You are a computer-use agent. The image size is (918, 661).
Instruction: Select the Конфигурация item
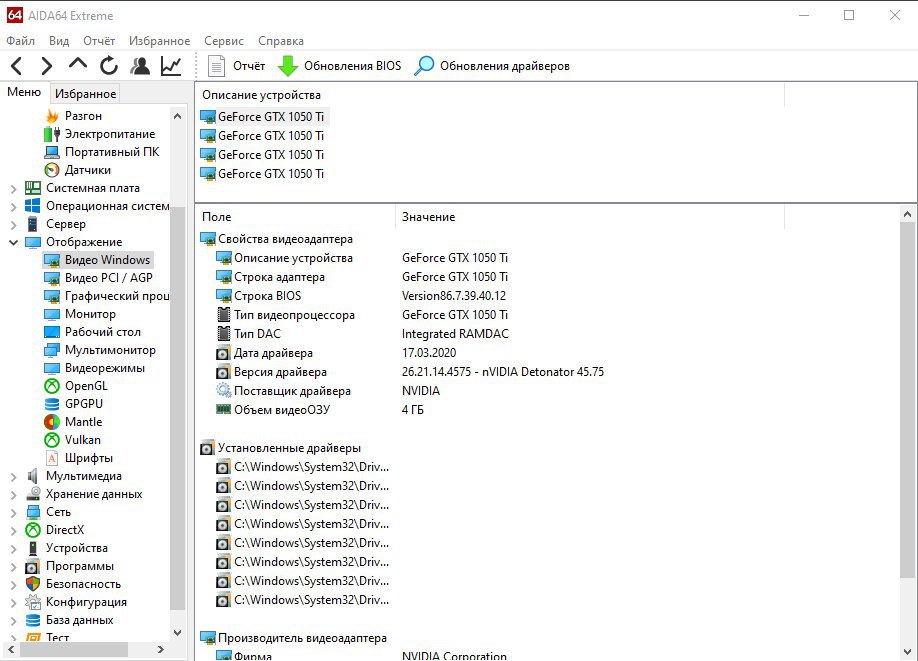point(76,602)
